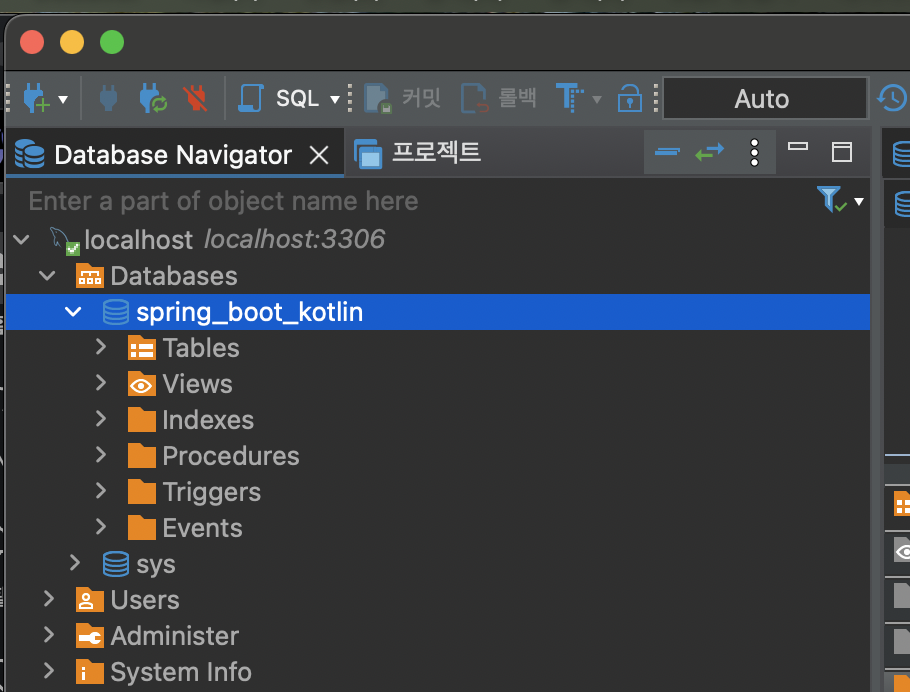Viewport: 910px width, 692px height.
Task: Open the navigator view menu dots
Action: coord(754,153)
